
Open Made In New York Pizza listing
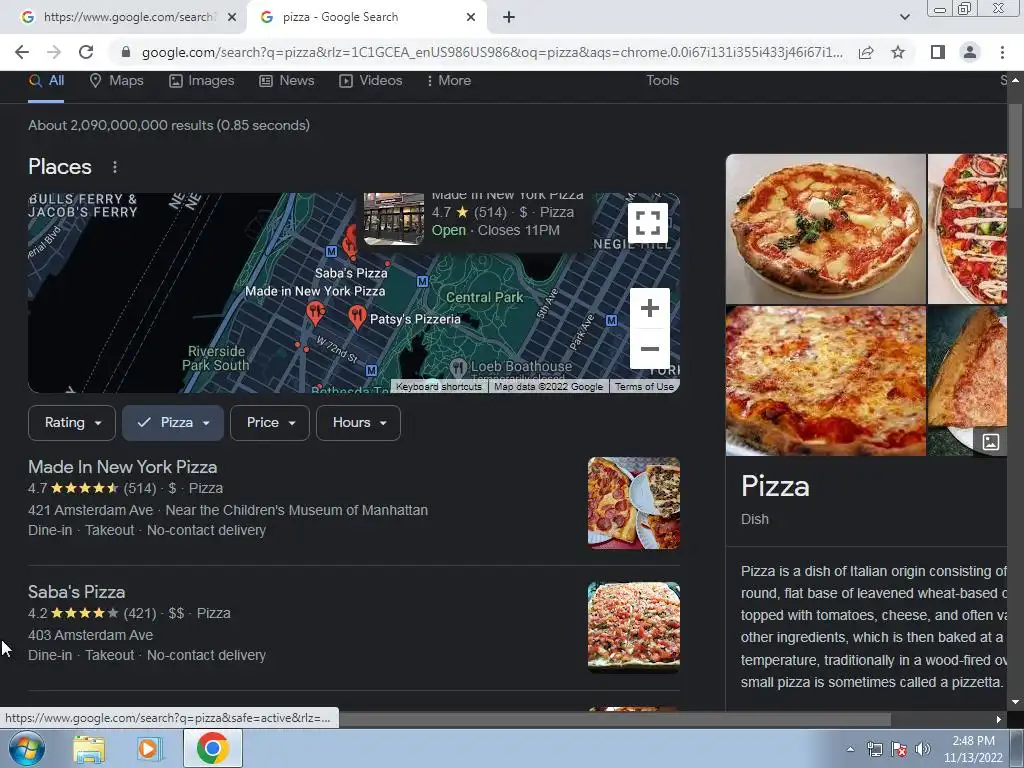[x=123, y=467]
